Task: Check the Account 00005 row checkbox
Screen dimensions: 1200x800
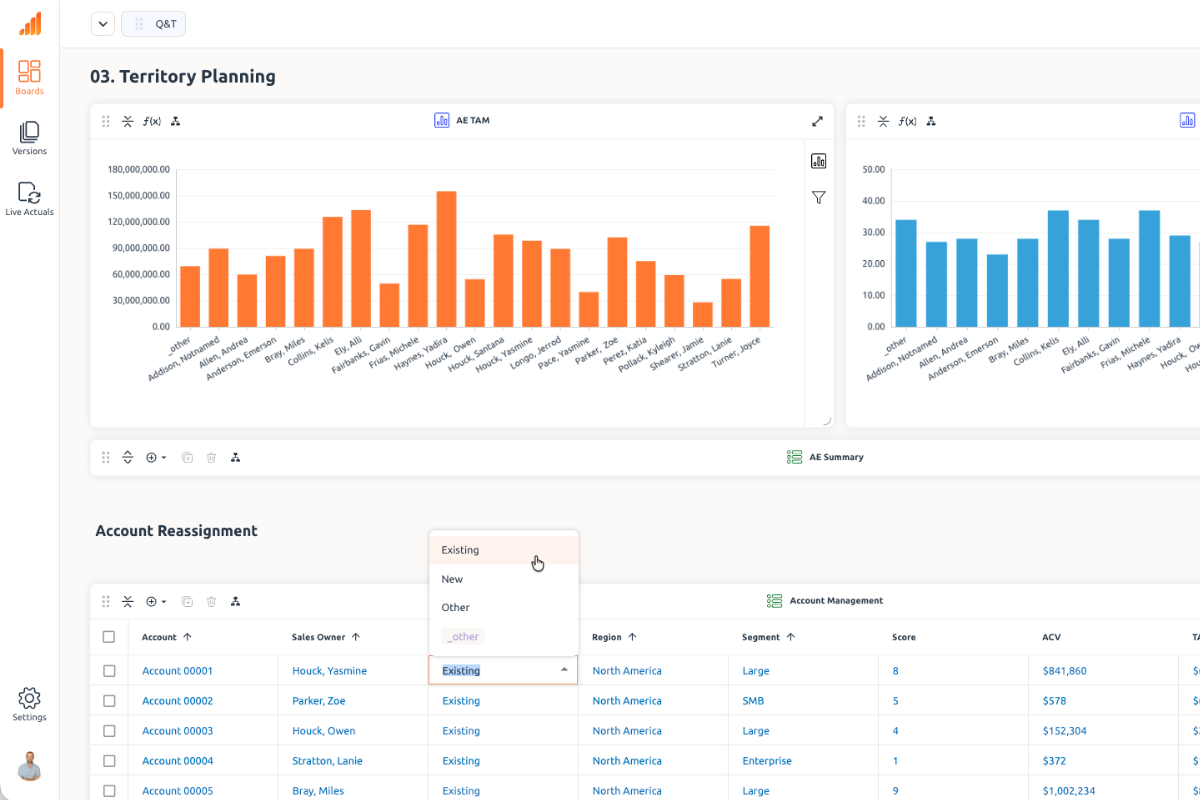Action: 109,791
